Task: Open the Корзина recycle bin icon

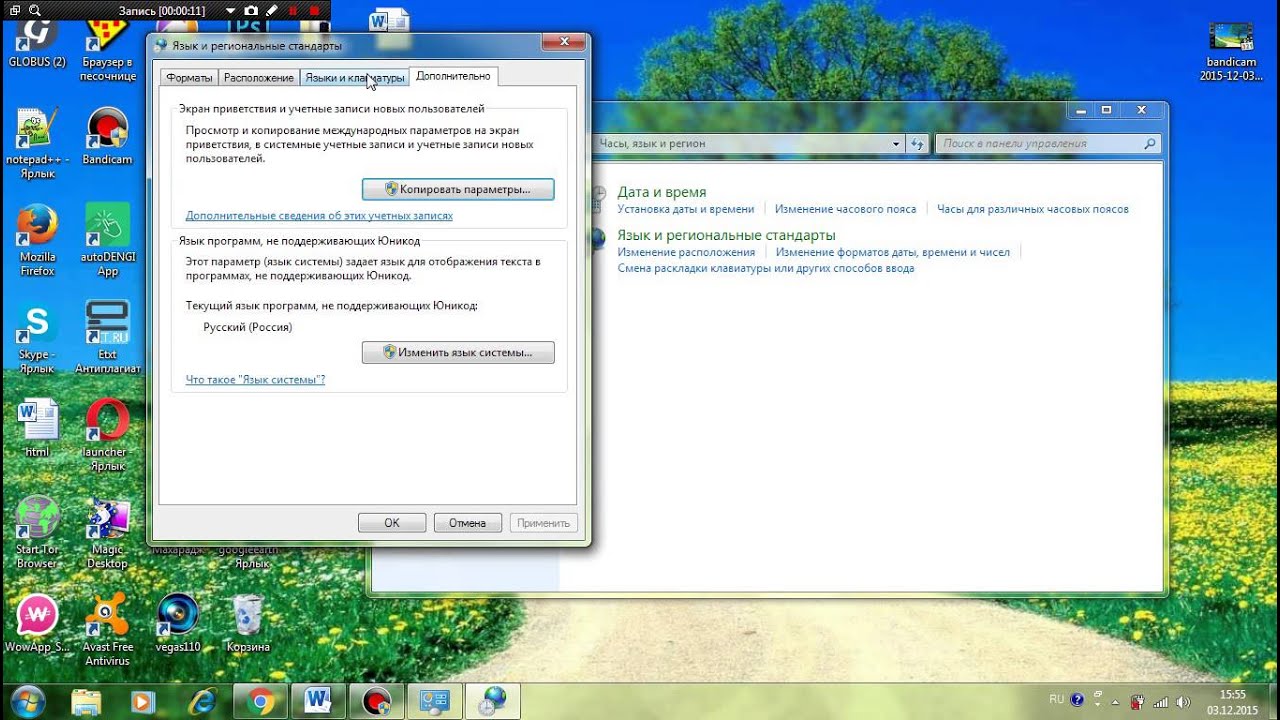Action: [248, 625]
